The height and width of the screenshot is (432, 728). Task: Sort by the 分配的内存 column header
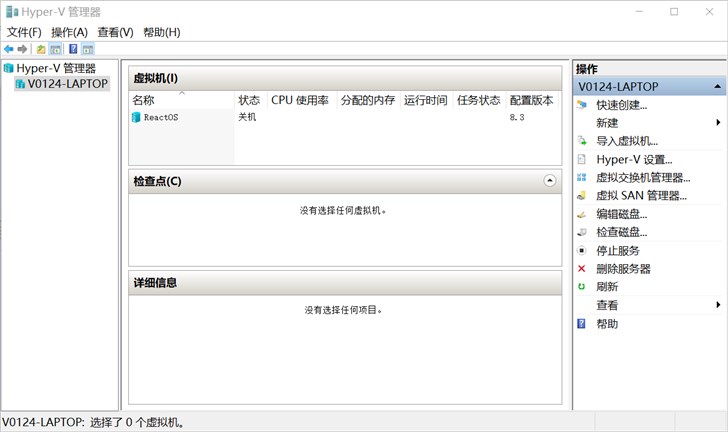(368, 100)
